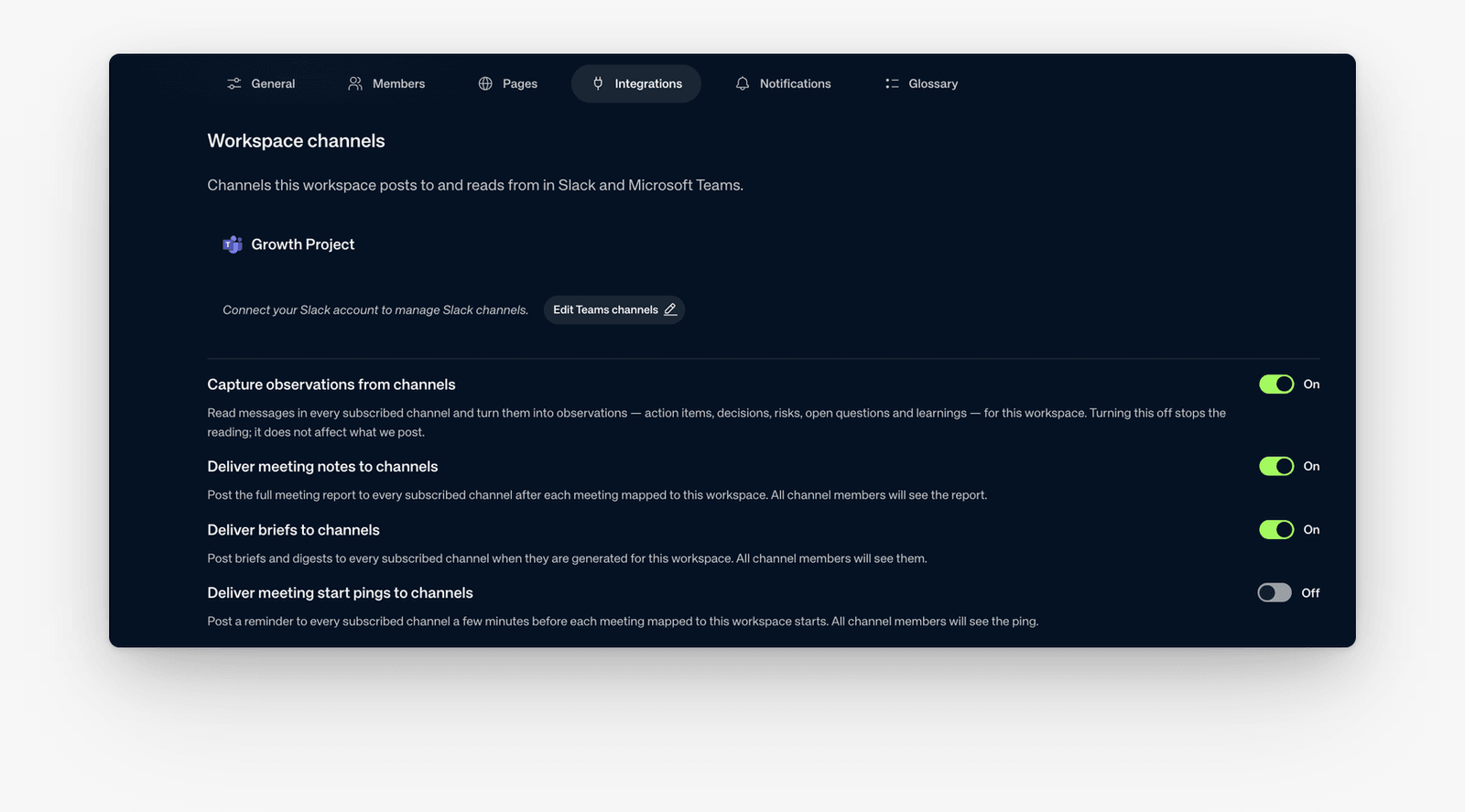The height and width of the screenshot is (812, 1465).
Task: Select the Integrations tab label
Action: point(648,83)
